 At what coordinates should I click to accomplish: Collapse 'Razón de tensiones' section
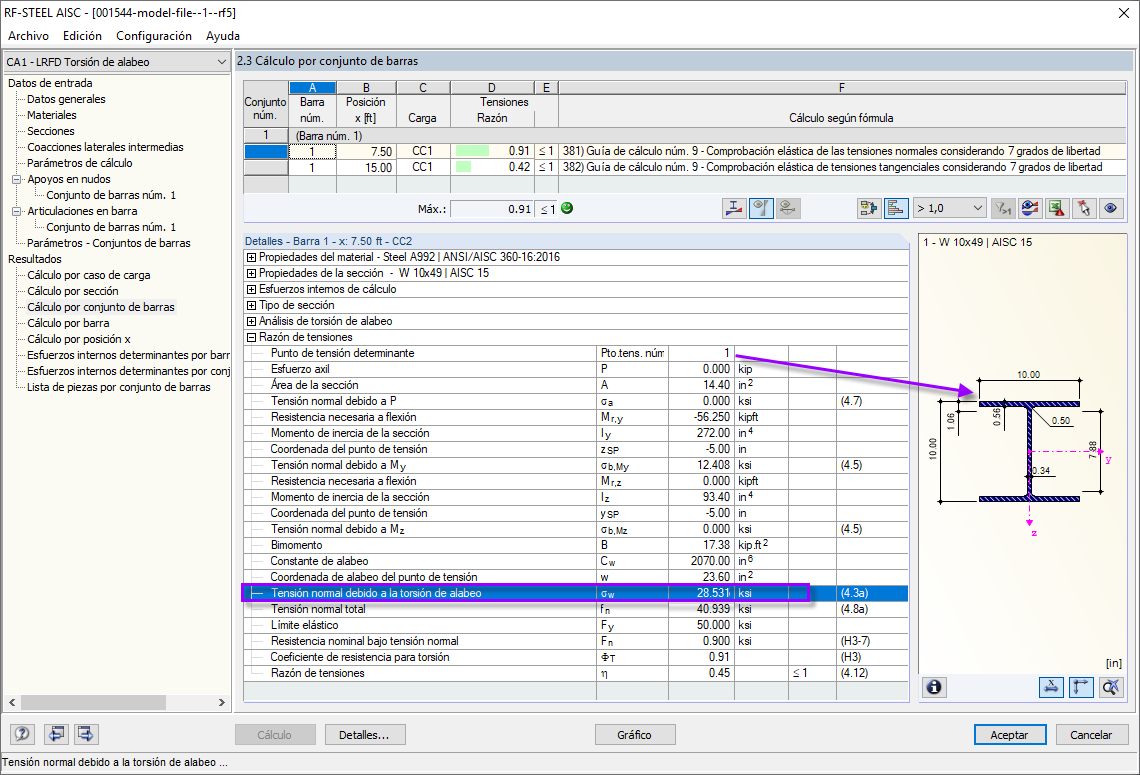pyautogui.click(x=252, y=337)
